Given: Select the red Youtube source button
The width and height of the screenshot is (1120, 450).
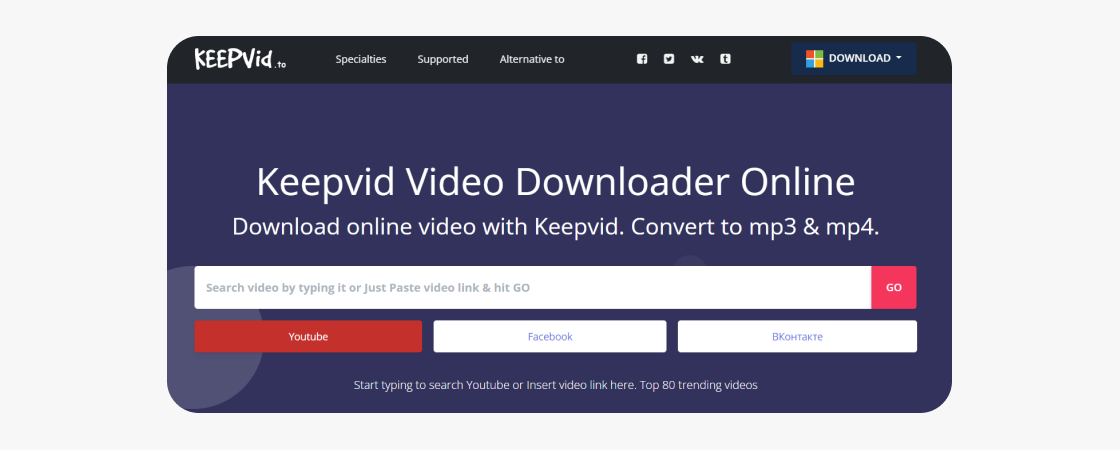Looking at the screenshot, I should [308, 337].
